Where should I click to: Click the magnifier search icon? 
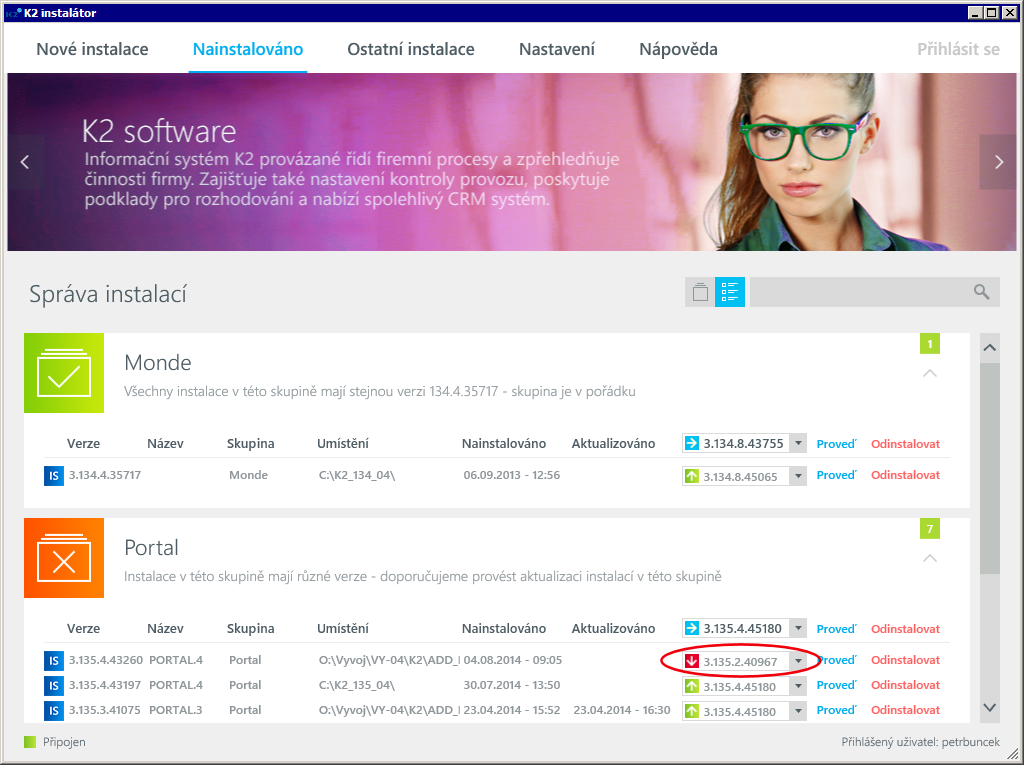point(981,291)
